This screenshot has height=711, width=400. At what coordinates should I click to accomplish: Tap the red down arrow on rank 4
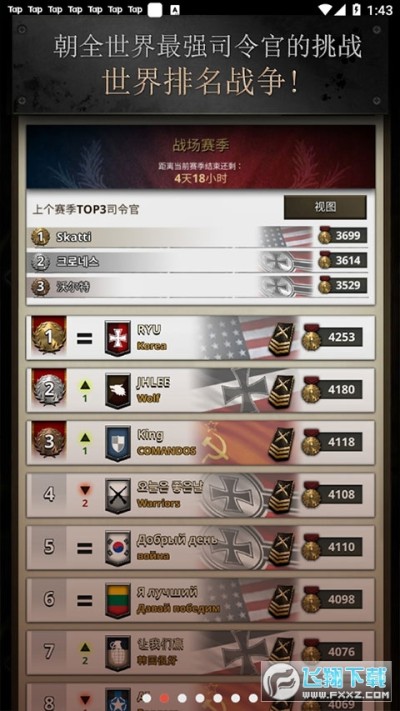[85, 490]
